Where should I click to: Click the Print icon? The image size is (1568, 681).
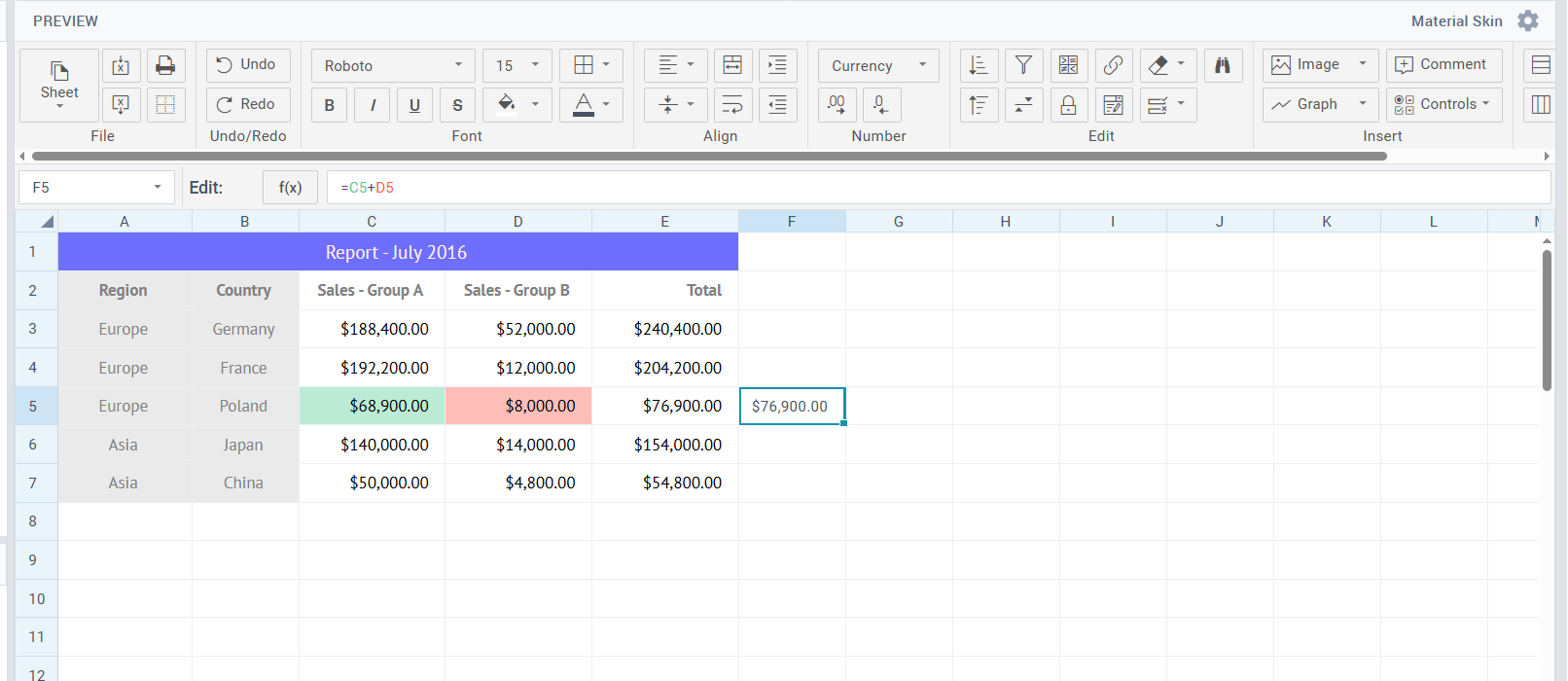pyautogui.click(x=165, y=65)
